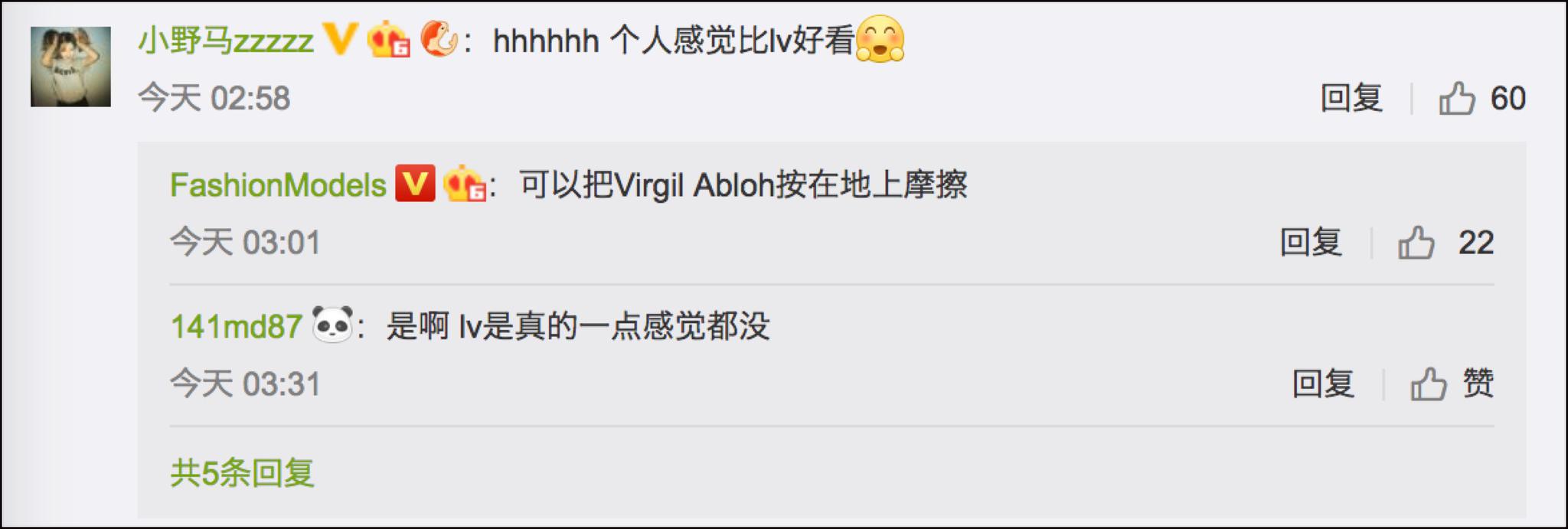Click the orange V badge beside 小野马zzzzz
This screenshot has width=1568, height=529.
tap(340, 38)
